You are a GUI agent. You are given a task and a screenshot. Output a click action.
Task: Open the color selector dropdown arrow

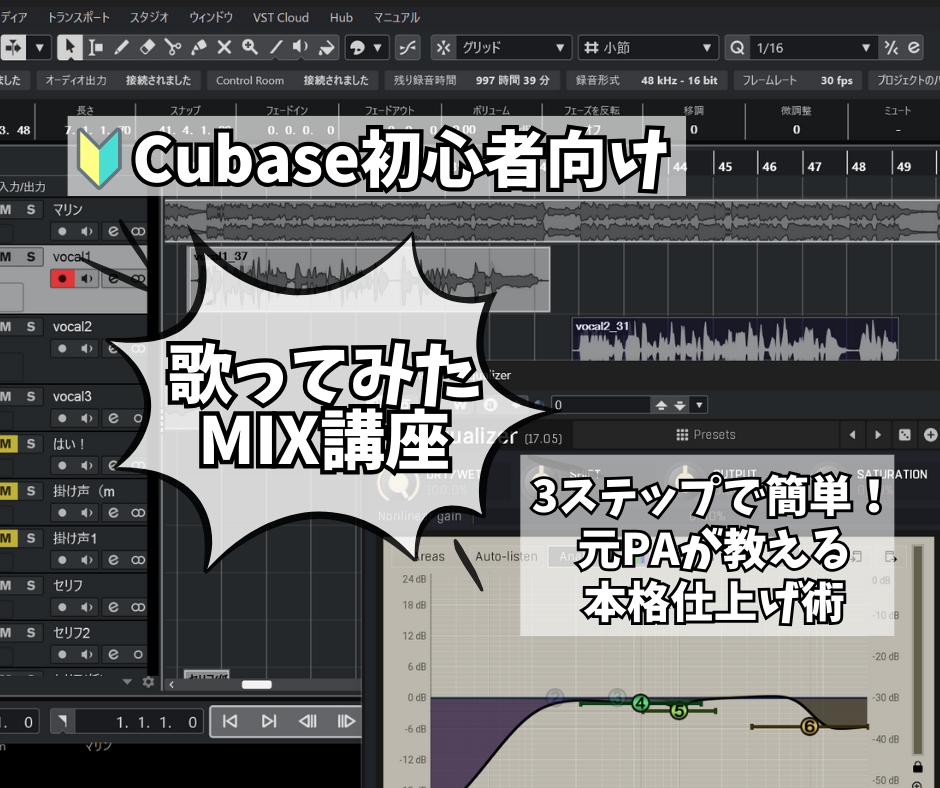[x=378, y=47]
